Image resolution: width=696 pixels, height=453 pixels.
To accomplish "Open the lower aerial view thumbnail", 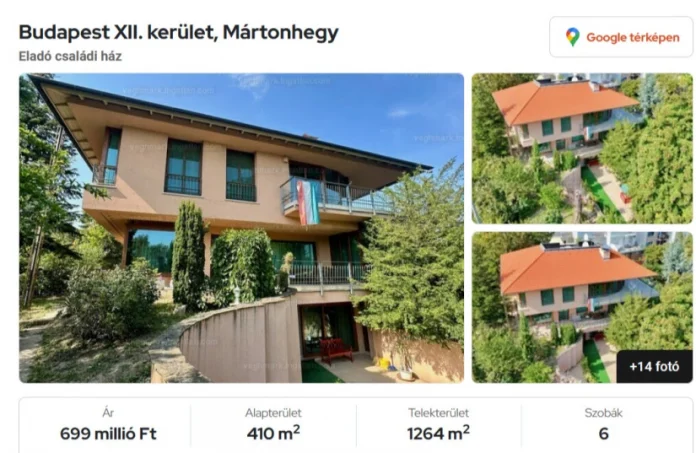I will 582,307.
